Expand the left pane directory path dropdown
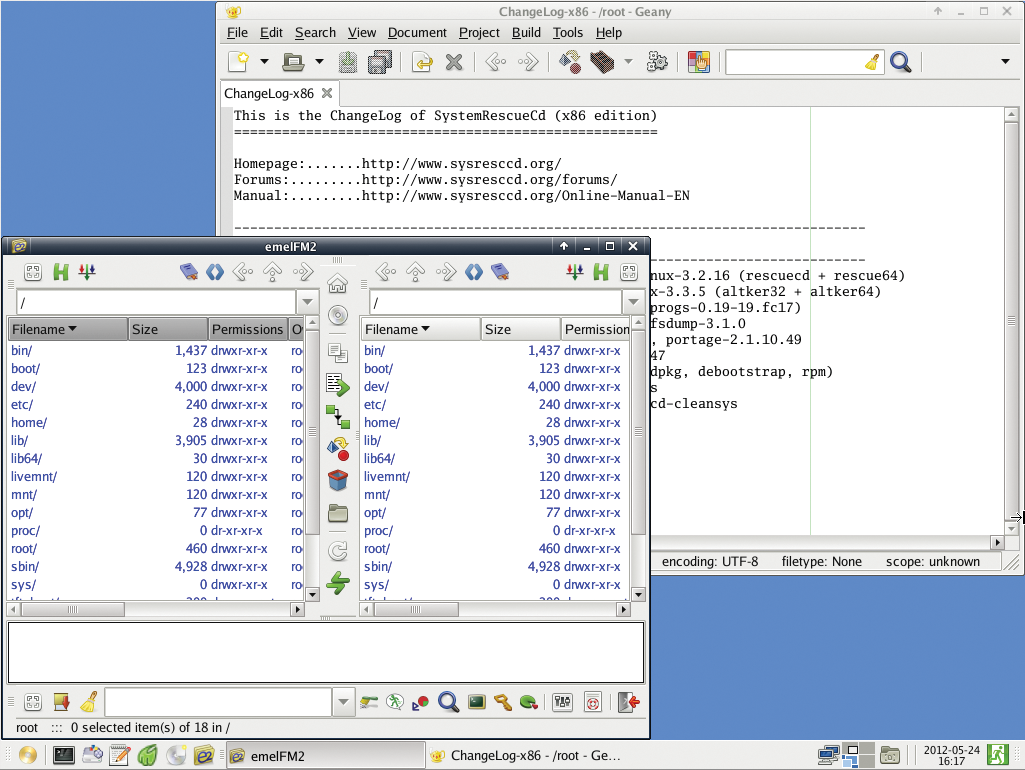The image size is (1025, 770). [x=307, y=302]
